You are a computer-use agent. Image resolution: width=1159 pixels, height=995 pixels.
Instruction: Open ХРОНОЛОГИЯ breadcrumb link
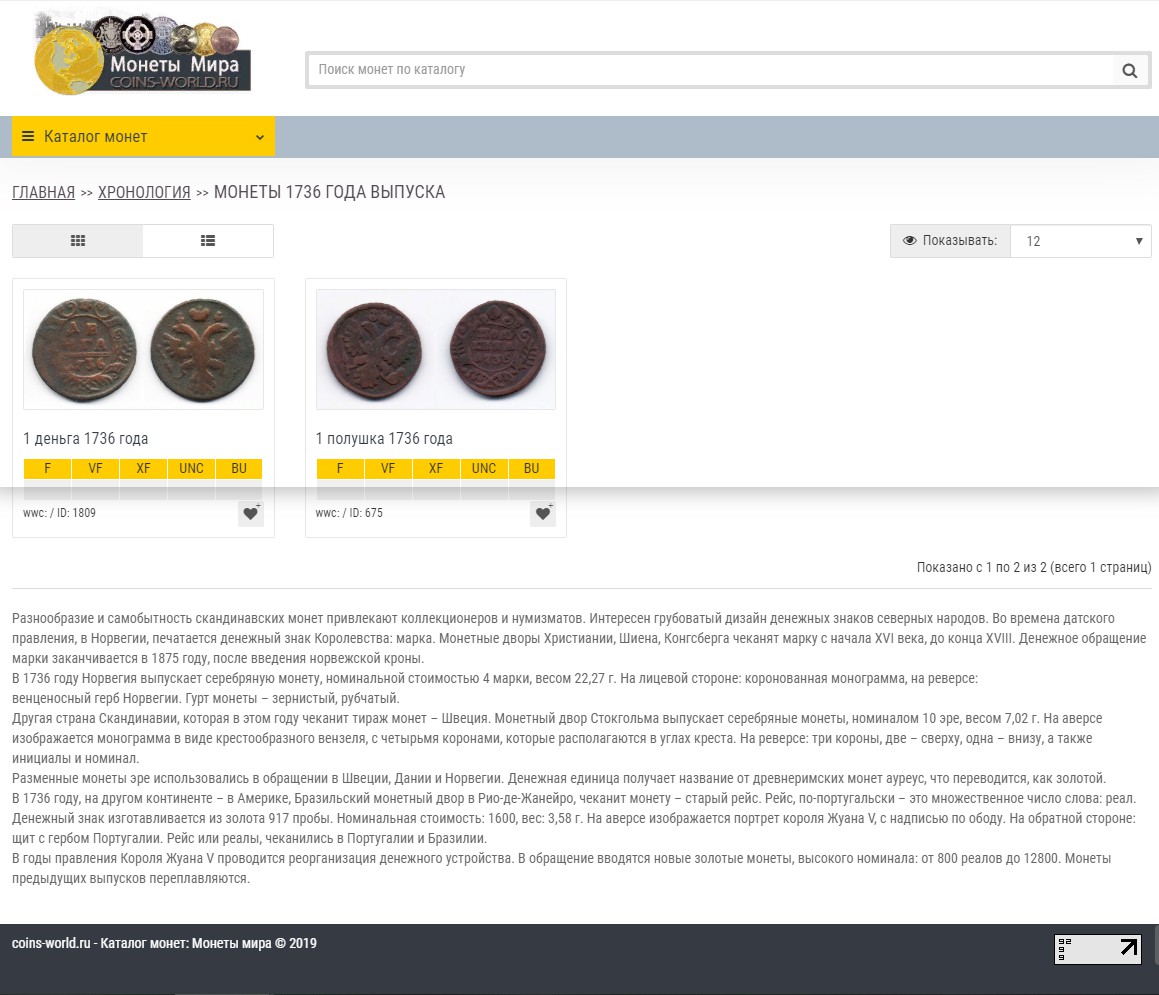coord(144,192)
